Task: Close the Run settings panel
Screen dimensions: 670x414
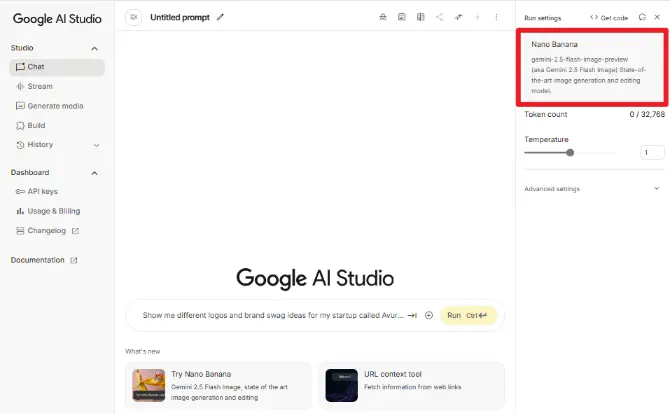Action: pyautogui.click(x=657, y=17)
